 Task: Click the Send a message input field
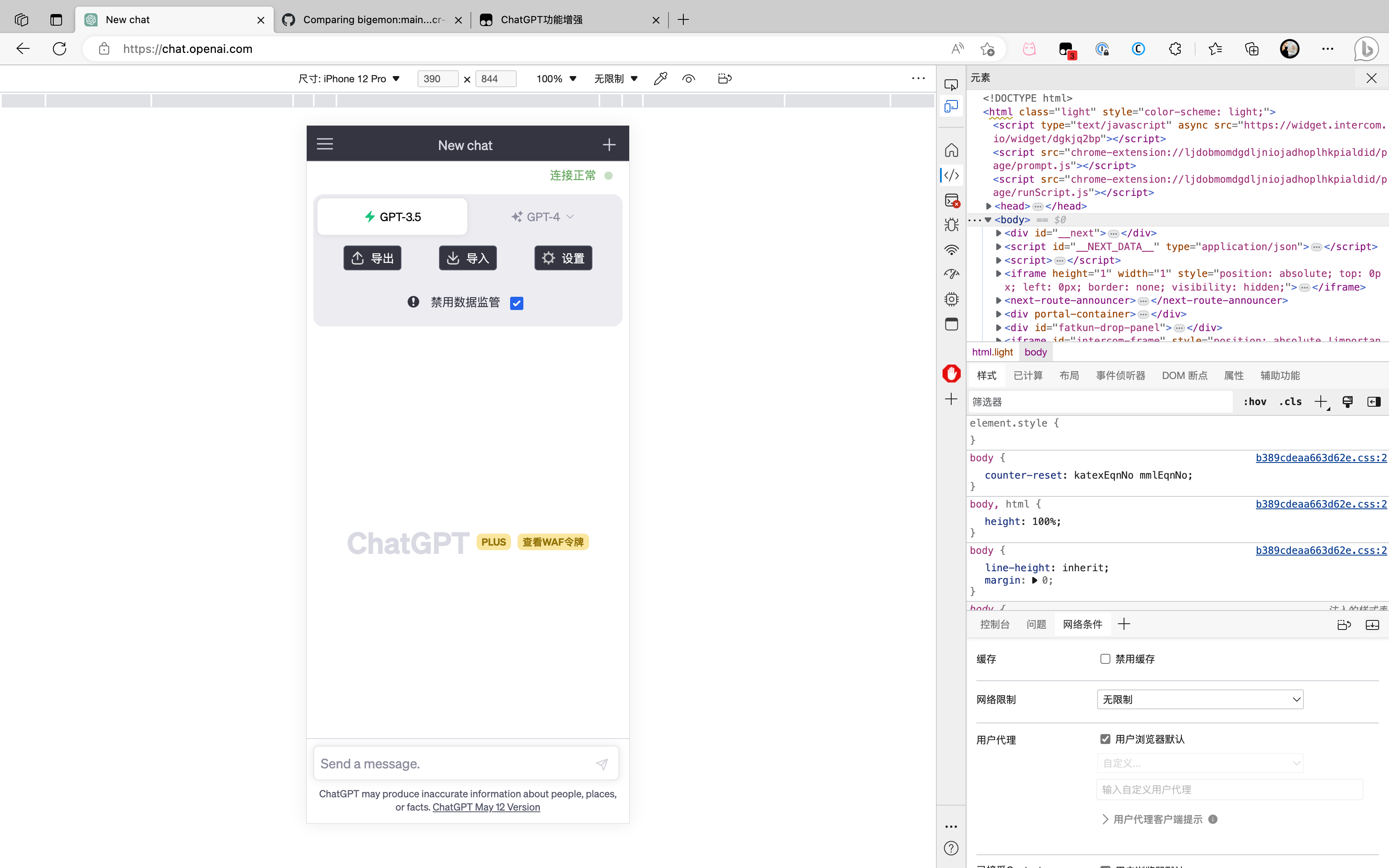(466, 763)
